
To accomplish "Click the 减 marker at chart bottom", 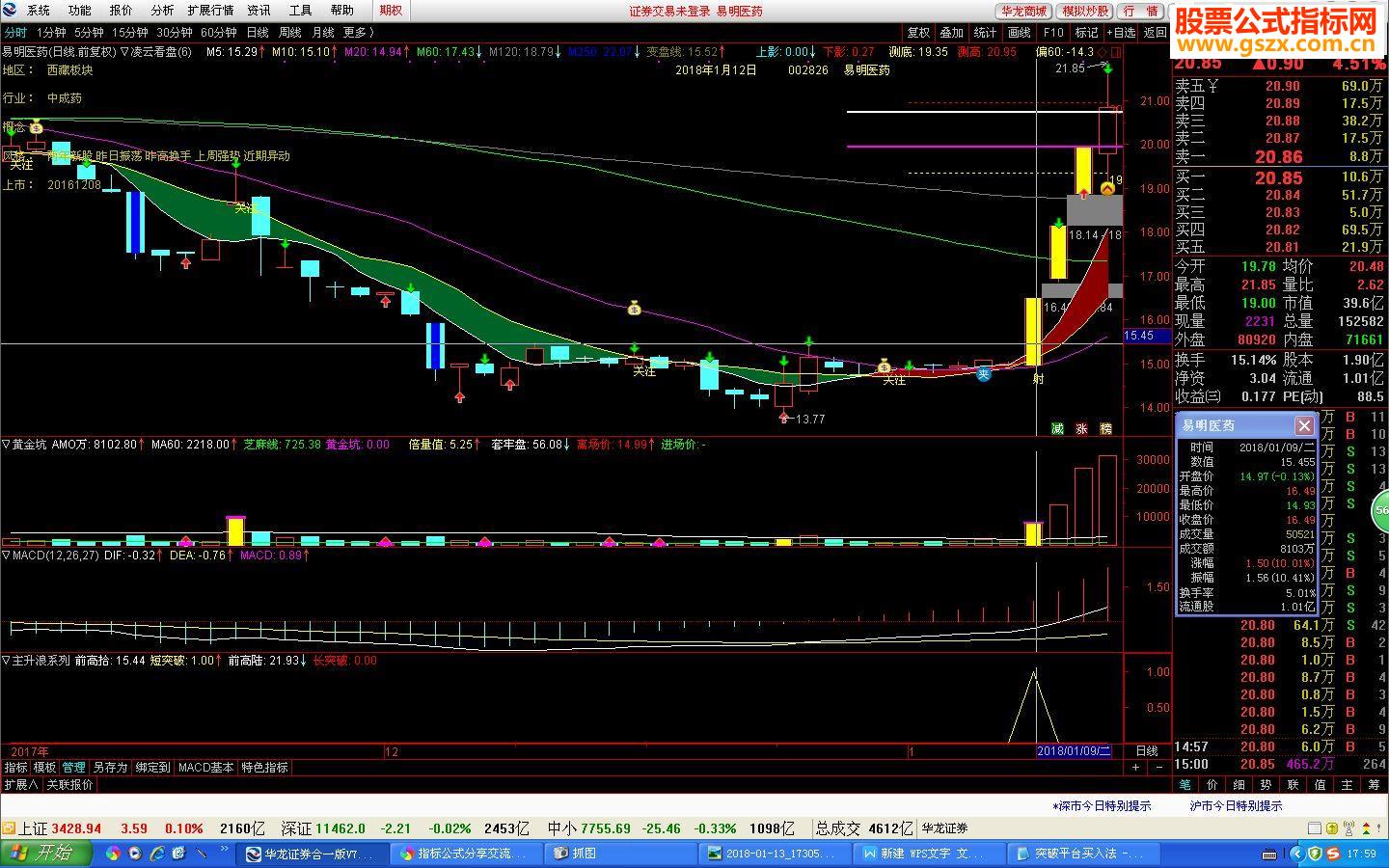I will coord(1057,428).
